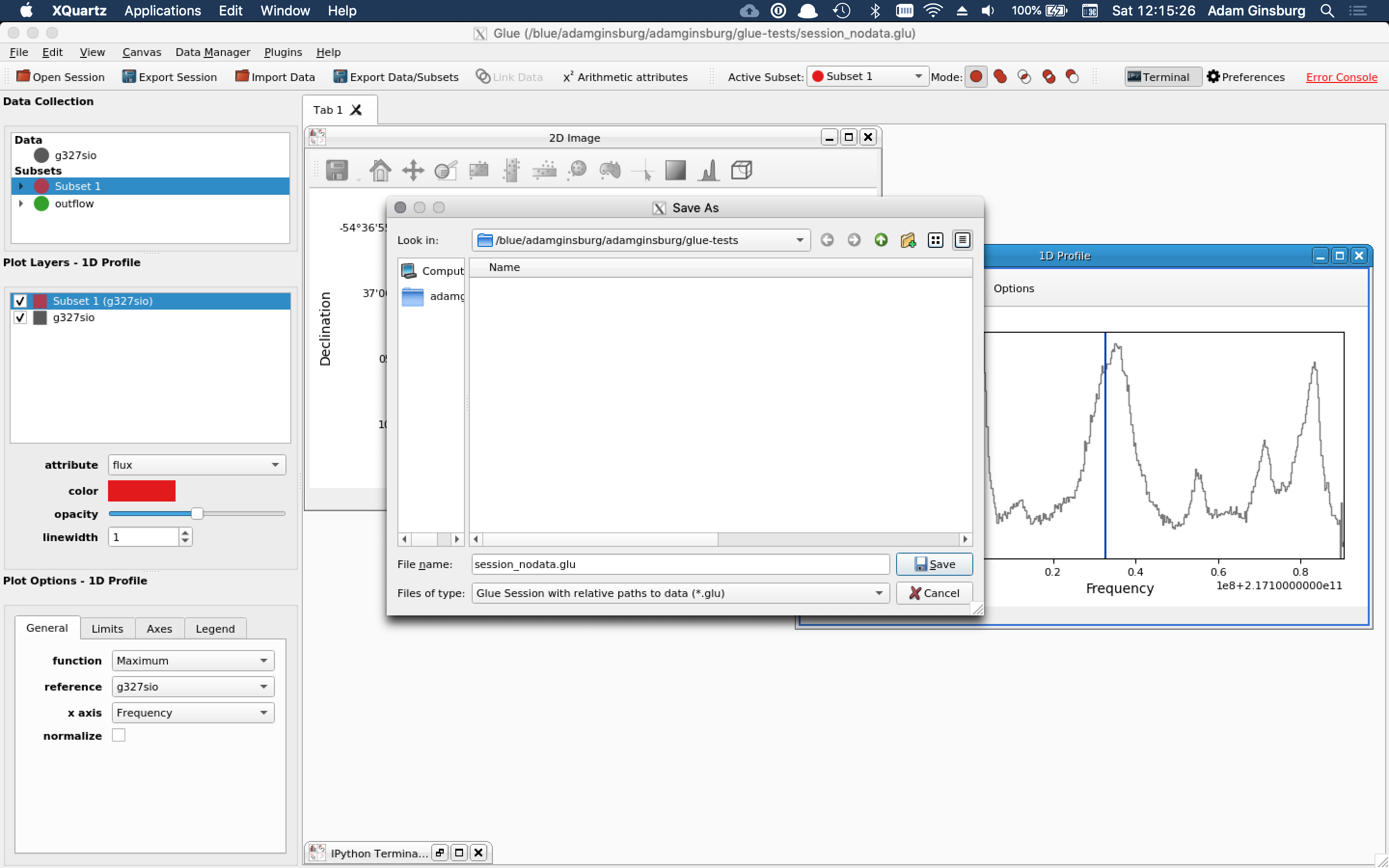
Task: Expand the outflow subset tree item
Action: tap(21, 204)
